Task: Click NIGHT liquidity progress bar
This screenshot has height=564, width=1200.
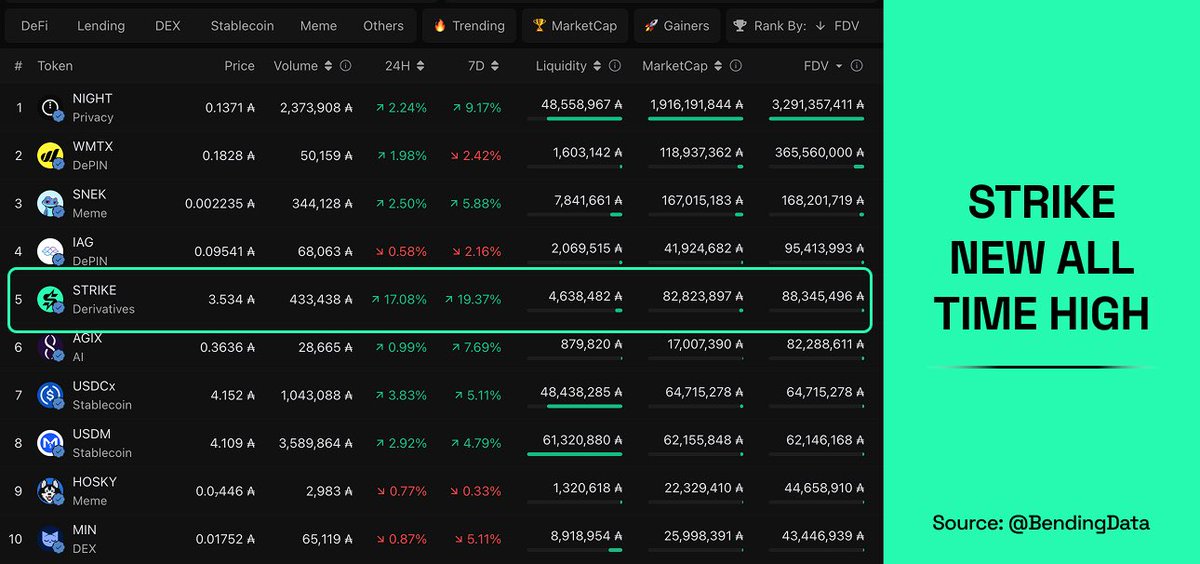Action: pyautogui.click(x=574, y=118)
